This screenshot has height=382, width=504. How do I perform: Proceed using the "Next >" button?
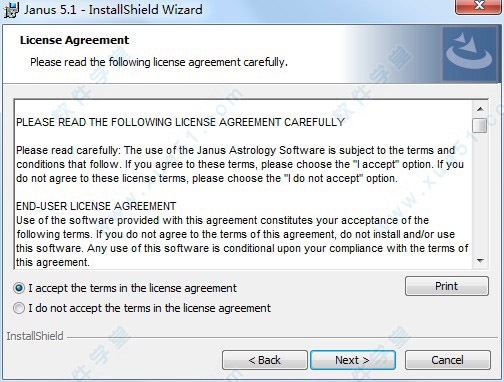coord(353,360)
